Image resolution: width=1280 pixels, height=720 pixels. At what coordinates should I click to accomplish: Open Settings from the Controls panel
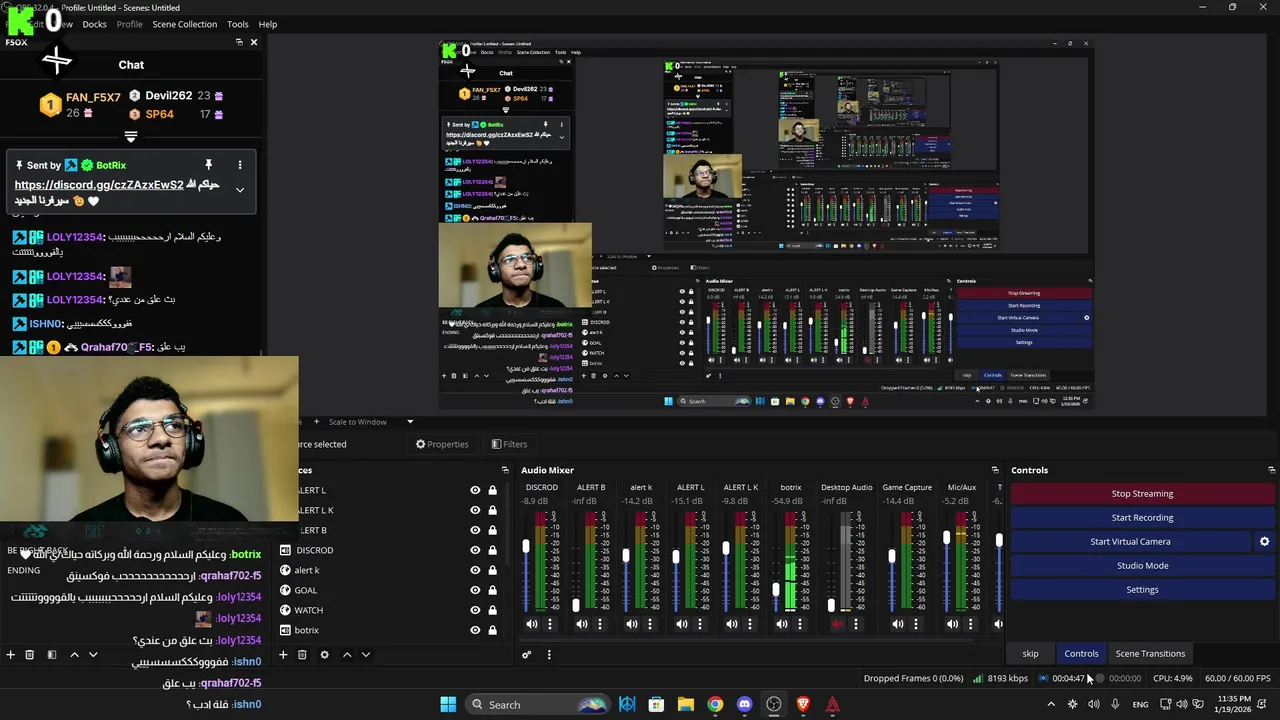1142,590
